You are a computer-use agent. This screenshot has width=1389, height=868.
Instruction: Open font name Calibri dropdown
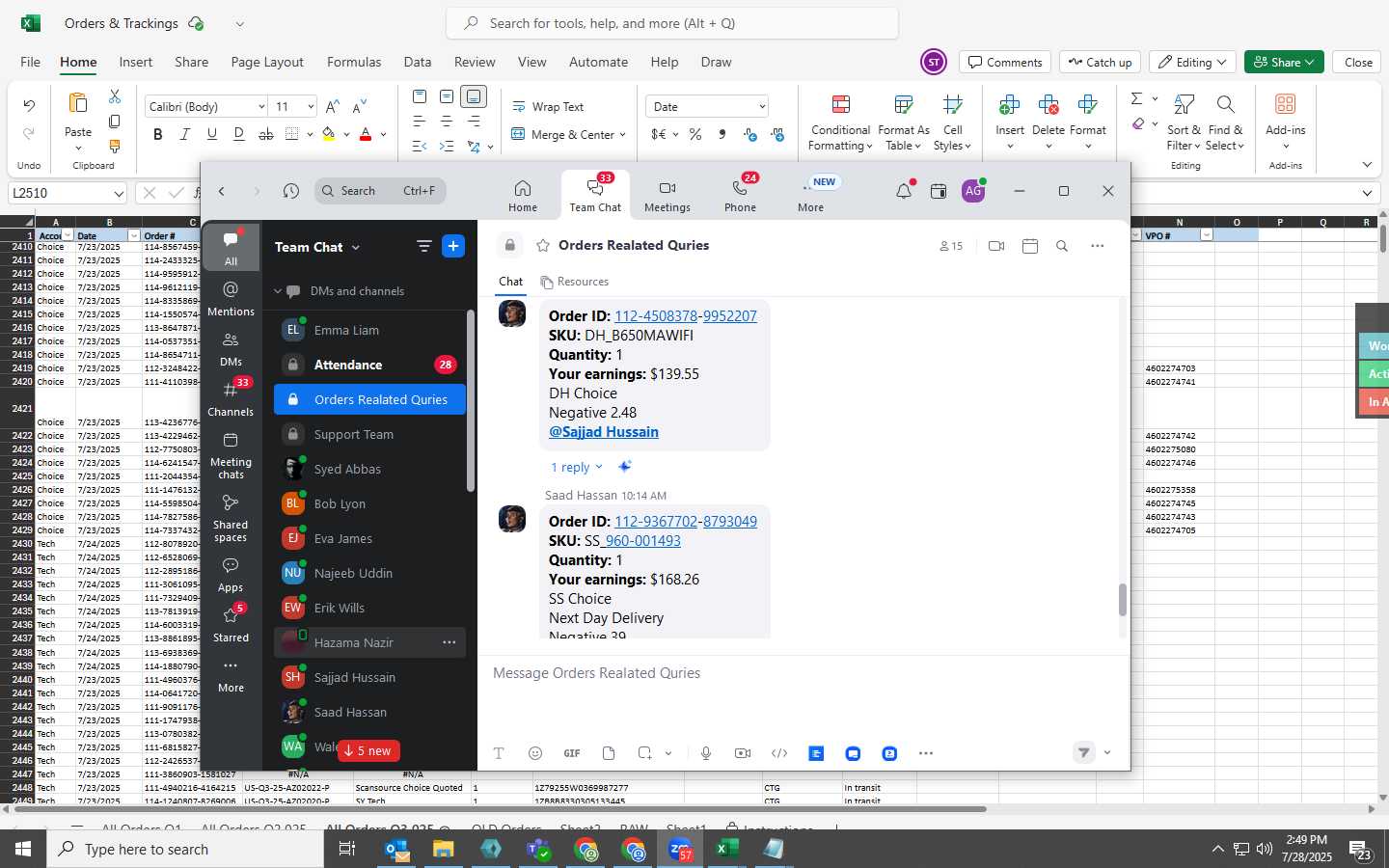(260, 107)
